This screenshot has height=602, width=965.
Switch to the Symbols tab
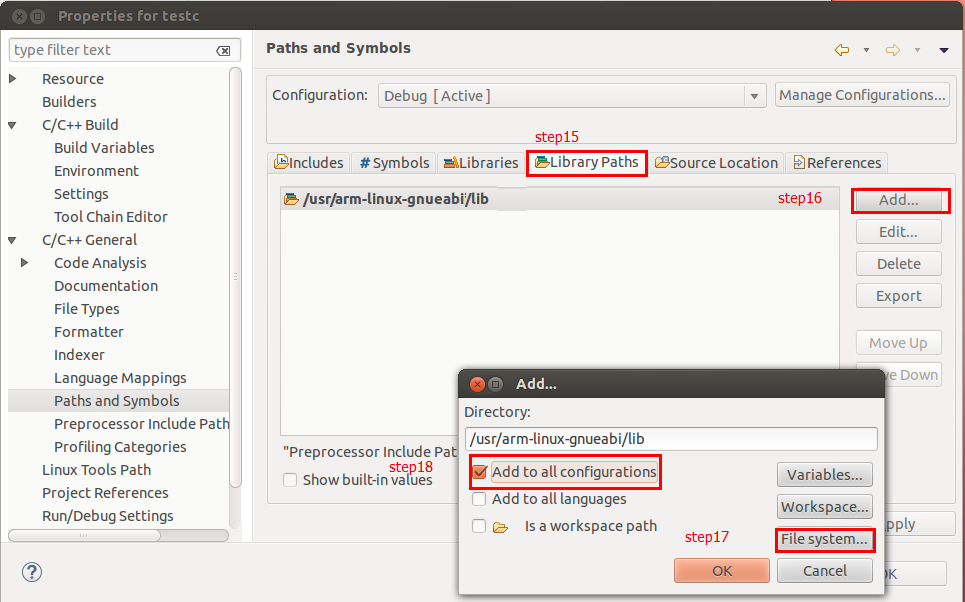coord(394,163)
